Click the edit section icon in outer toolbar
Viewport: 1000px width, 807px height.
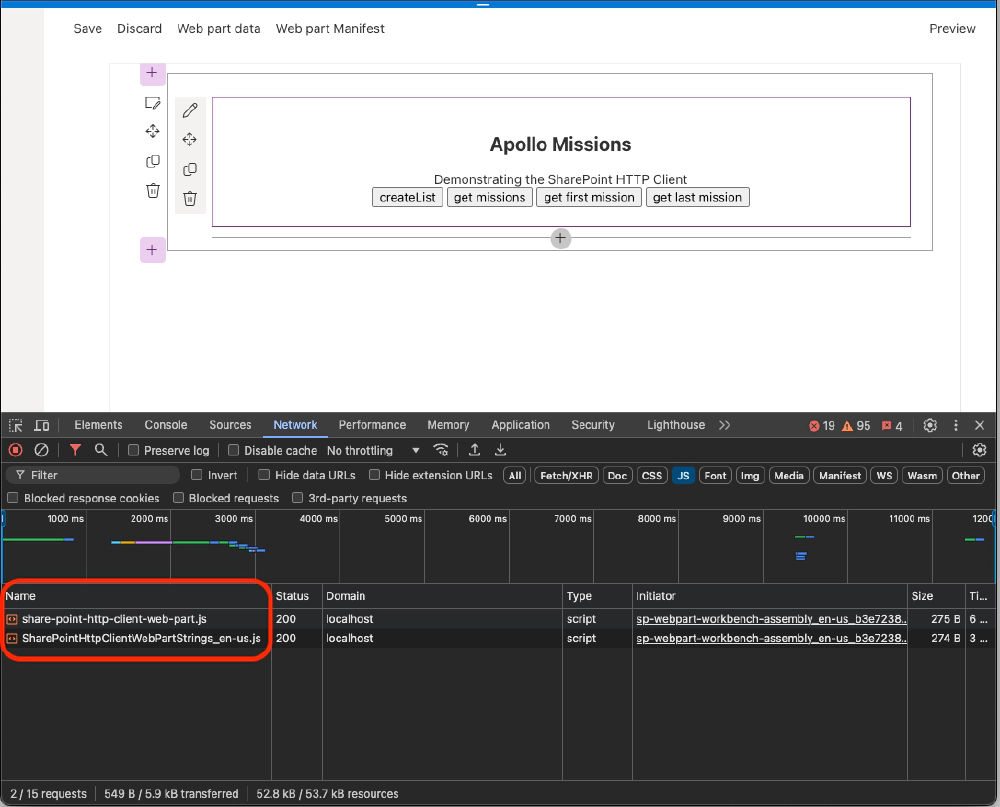point(152,103)
